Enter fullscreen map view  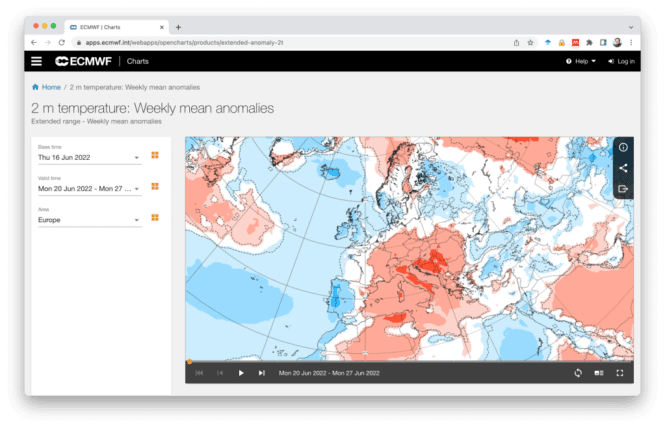(619, 373)
